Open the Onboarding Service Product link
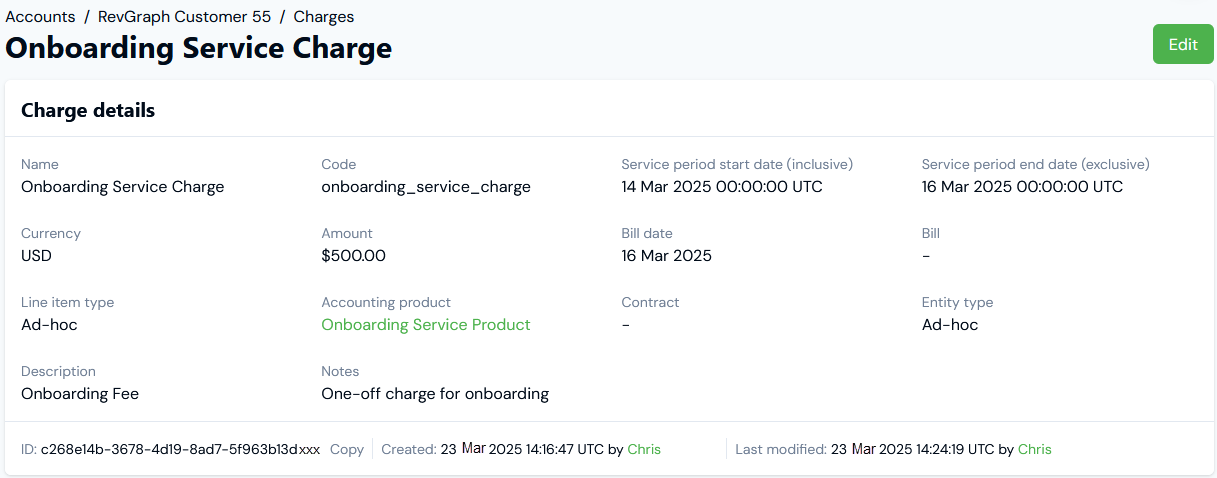This screenshot has height=478, width=1217. pyautogui.click(x=425, y=325)
